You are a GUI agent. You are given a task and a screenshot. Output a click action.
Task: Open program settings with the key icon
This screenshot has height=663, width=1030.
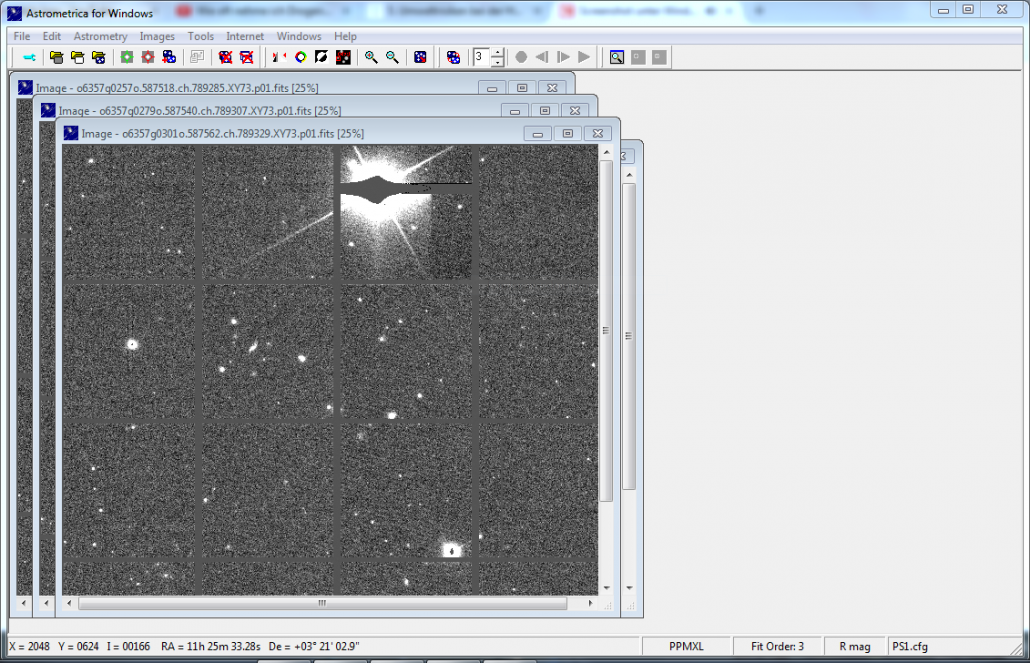point(28,57)
